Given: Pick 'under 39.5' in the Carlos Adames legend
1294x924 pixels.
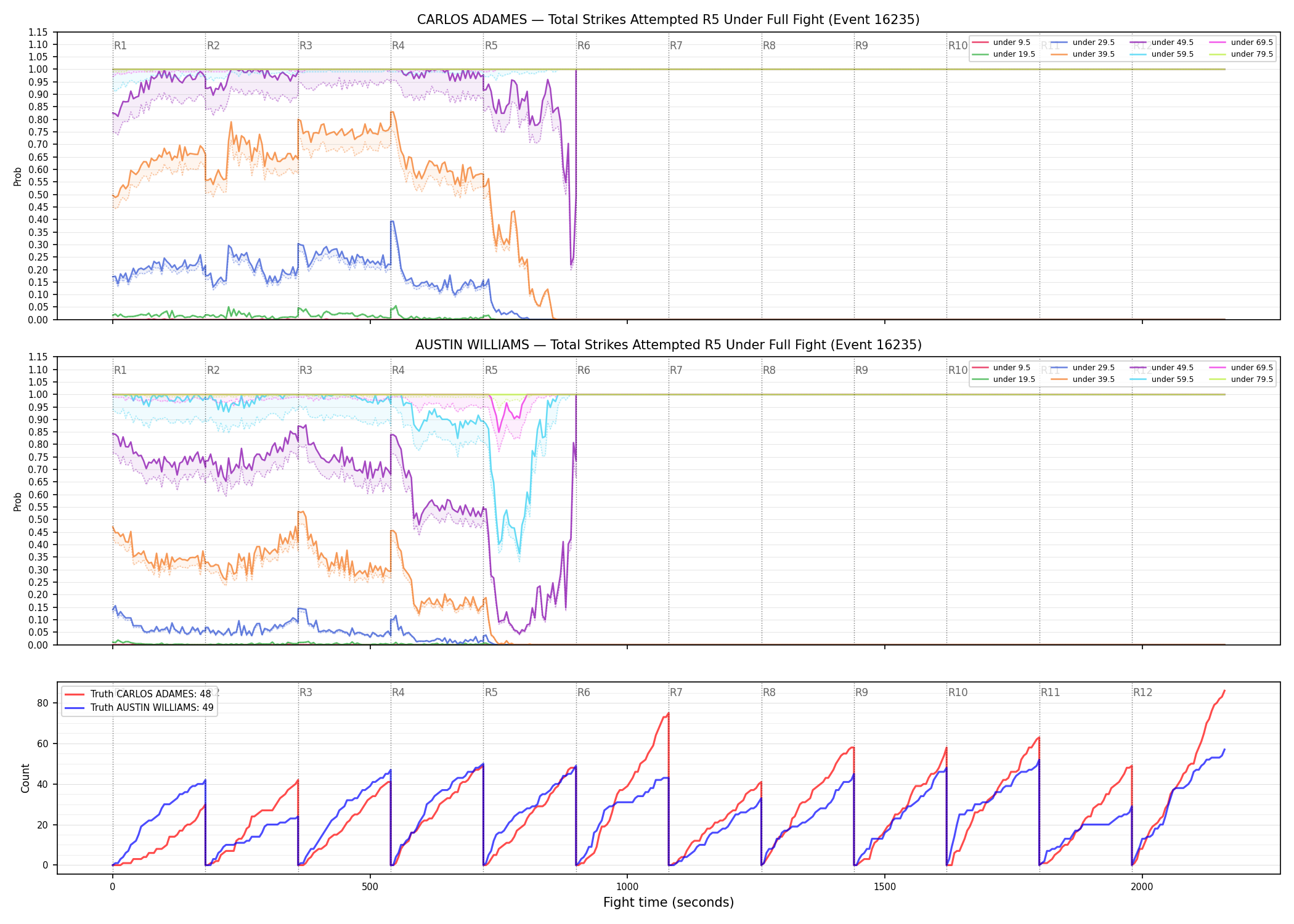Looking at the screenshot, I should pos(1083,54).
